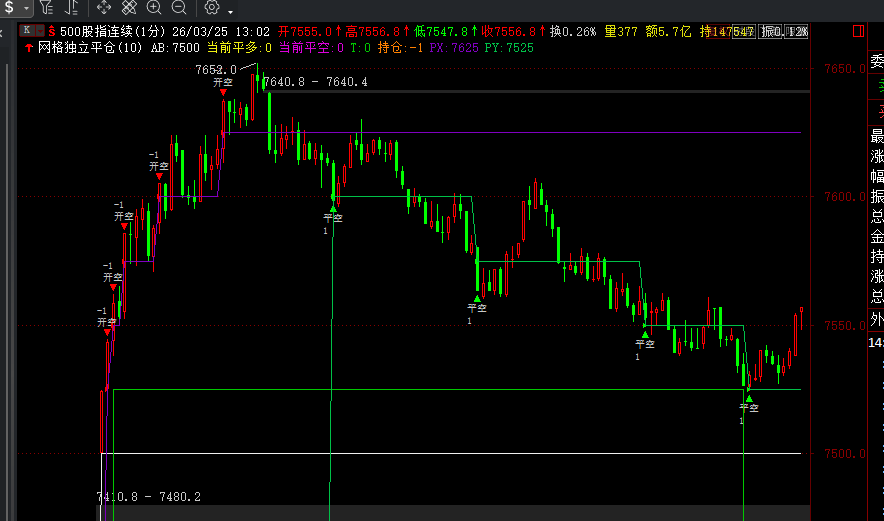The width and height of the screenshot is (884, 521).
Task: Click the red S marker before 500股指连续
Action: coord(52,31)
